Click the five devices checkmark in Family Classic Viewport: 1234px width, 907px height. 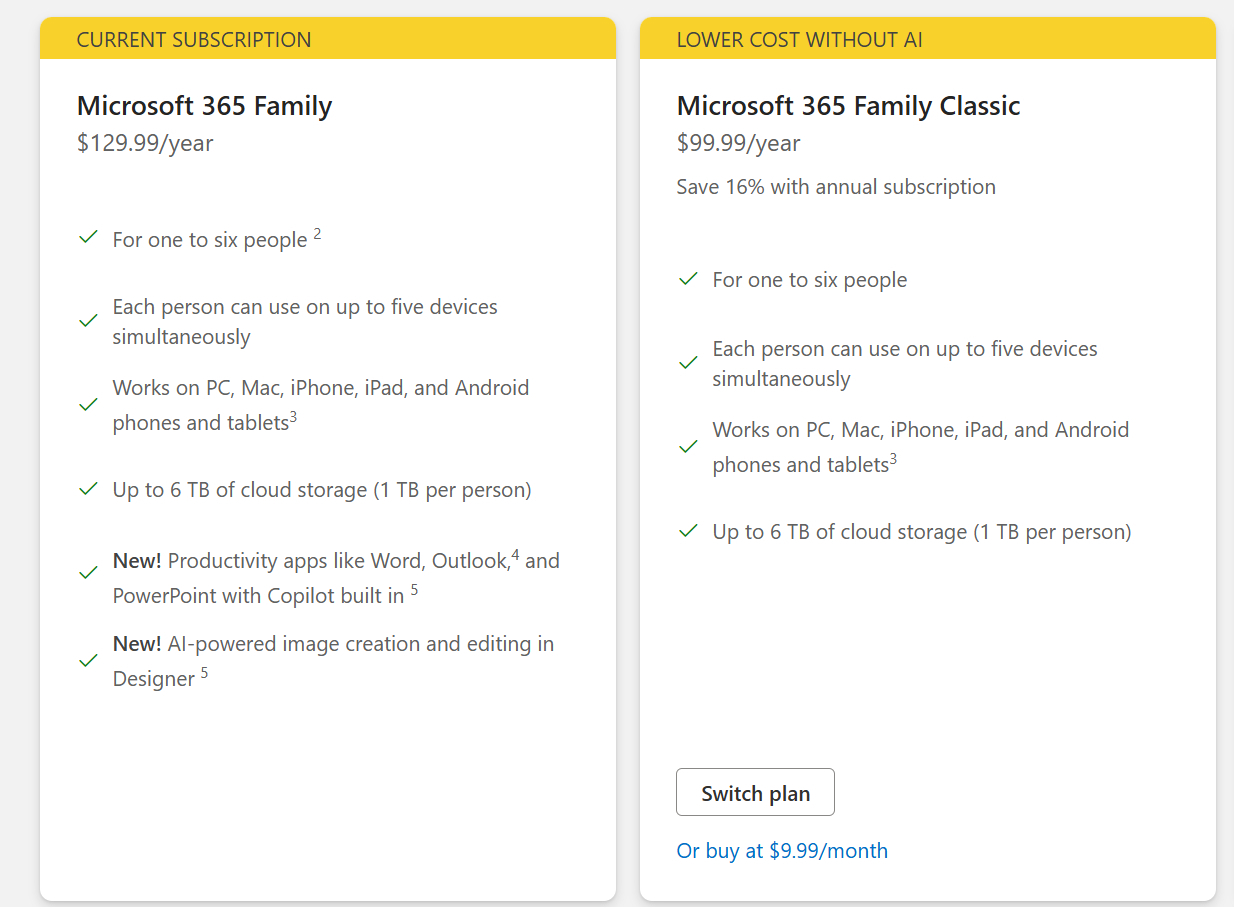tap(688, 363)
